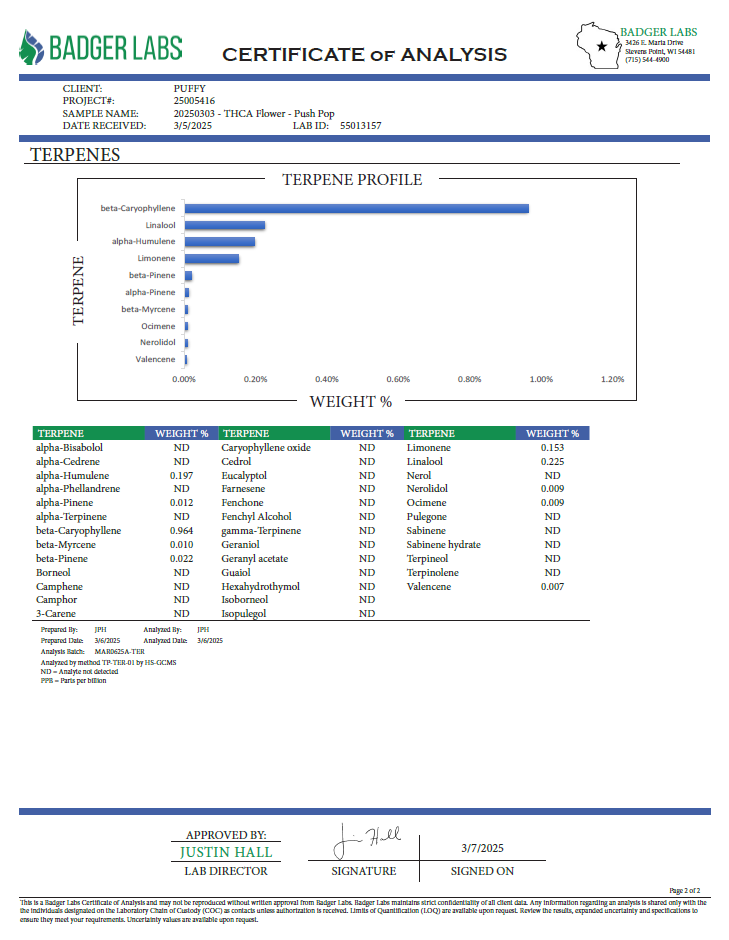Click the Limonene bar in the chart
This screenshot has width=729, height=940.
pyautogui.click(x=211, y=259)
